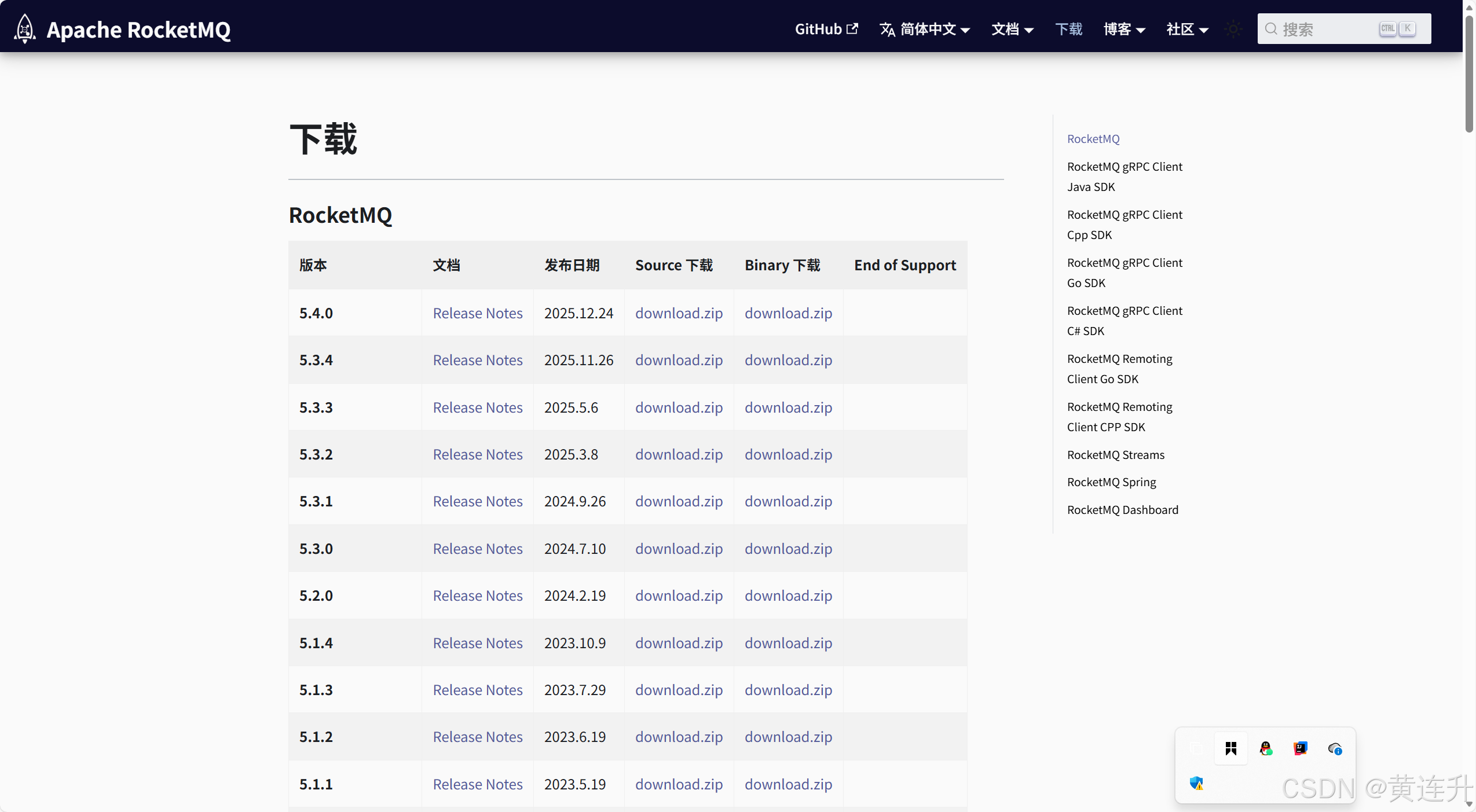Open Release Notes for version 5.4.0

tap(478, 313)
